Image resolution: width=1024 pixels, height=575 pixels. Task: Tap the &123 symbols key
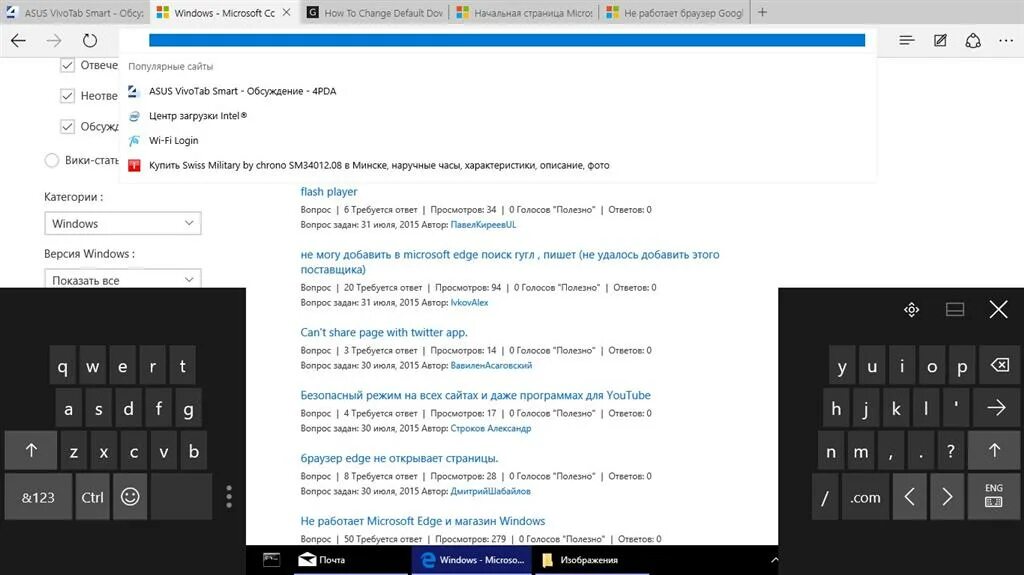[x=38, y=497]
